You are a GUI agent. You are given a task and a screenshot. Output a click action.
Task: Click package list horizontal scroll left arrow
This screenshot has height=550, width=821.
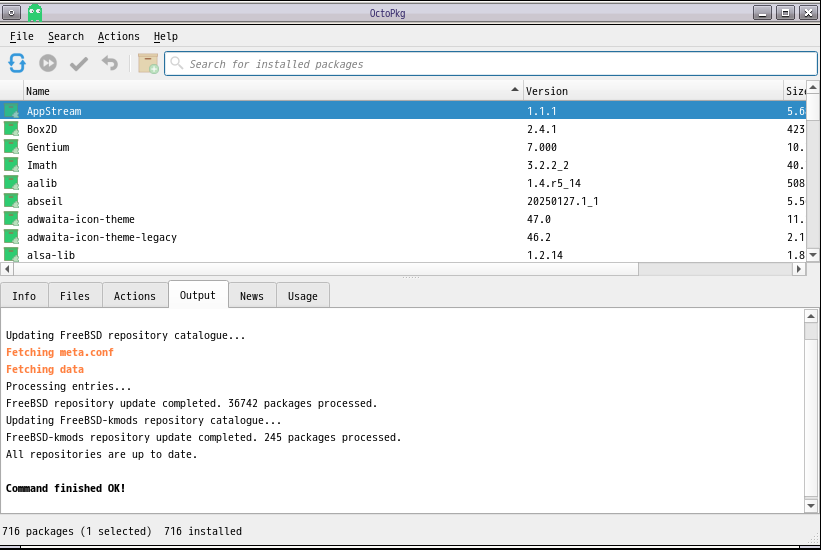(x=7, y=269)
